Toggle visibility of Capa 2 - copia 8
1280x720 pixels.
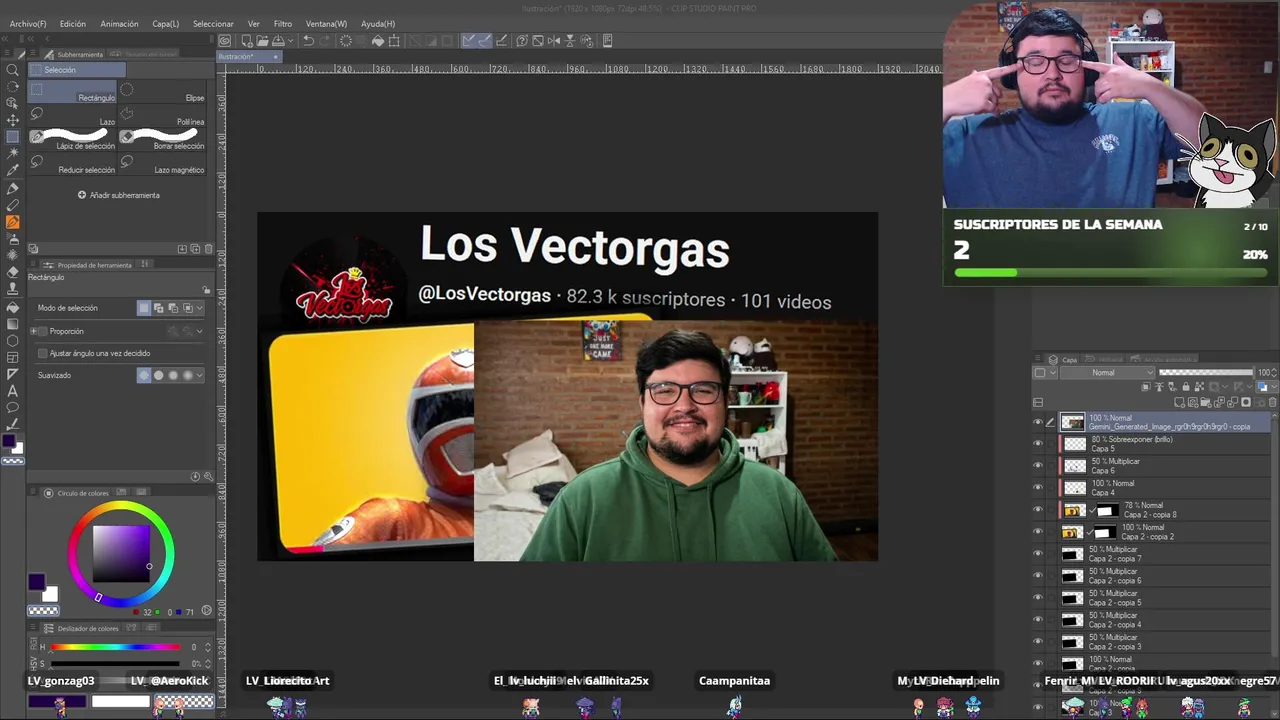tap(1037, 510)
